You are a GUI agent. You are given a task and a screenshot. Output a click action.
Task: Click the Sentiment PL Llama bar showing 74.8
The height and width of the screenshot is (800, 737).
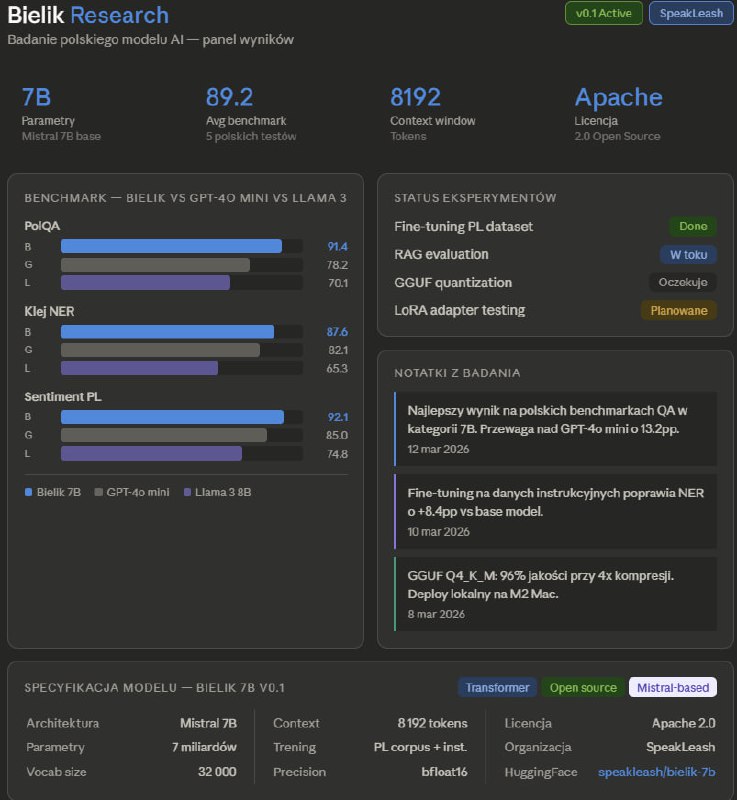pos(151,454)
